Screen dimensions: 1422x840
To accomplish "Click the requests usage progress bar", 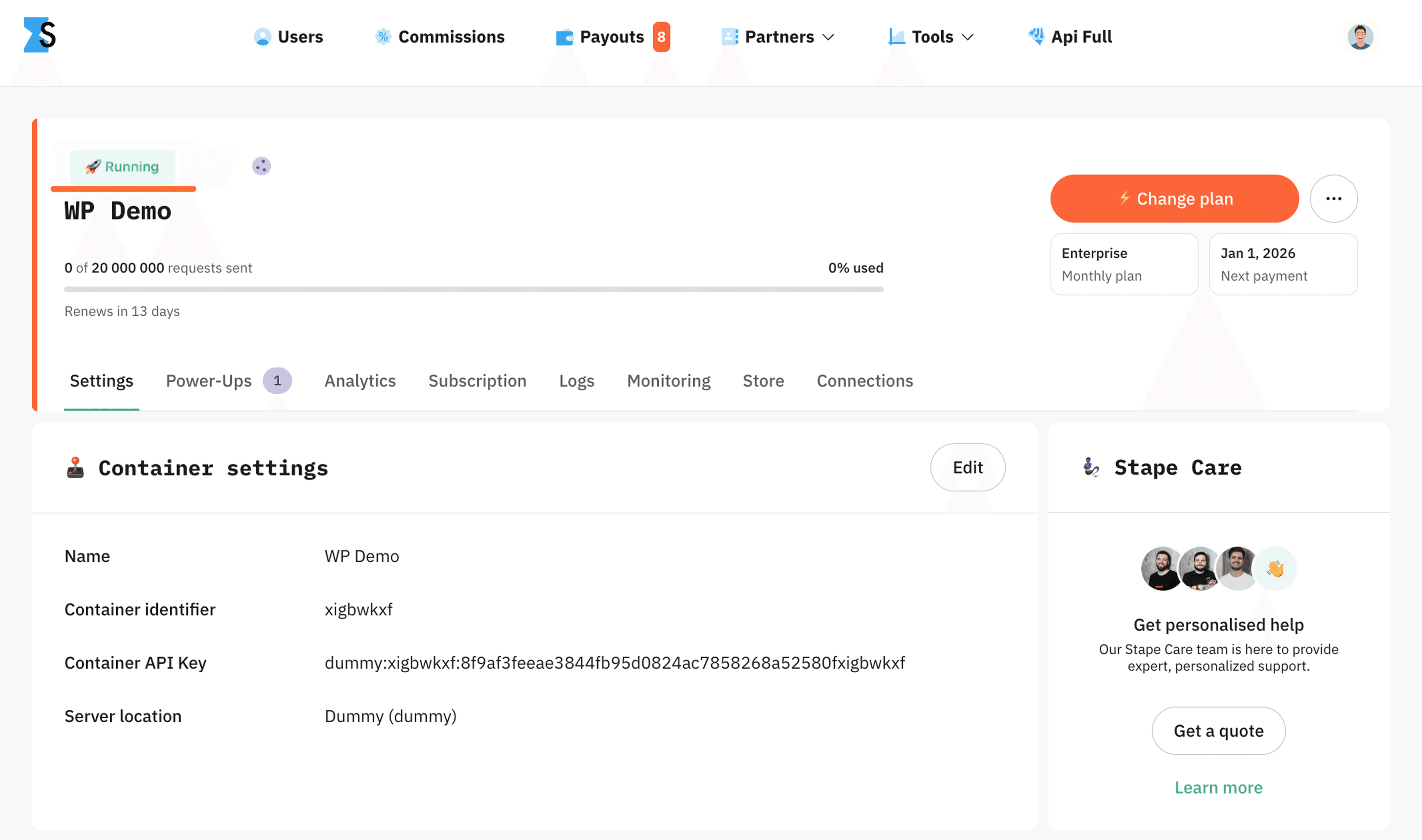I will pos(473,289).
